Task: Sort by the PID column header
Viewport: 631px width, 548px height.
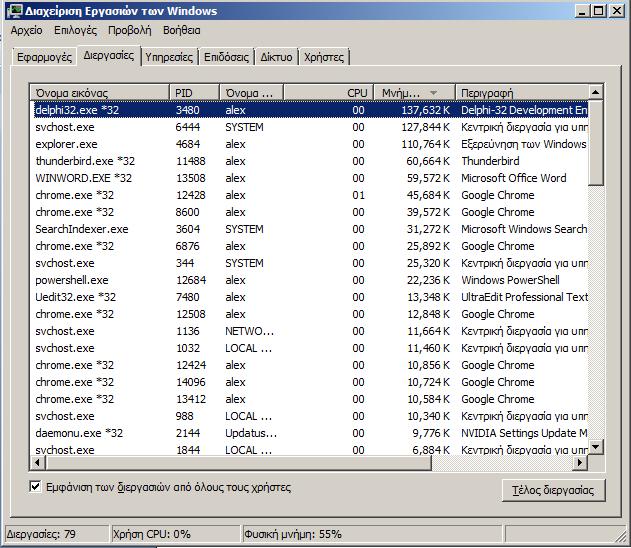Action: pos(194,93)
